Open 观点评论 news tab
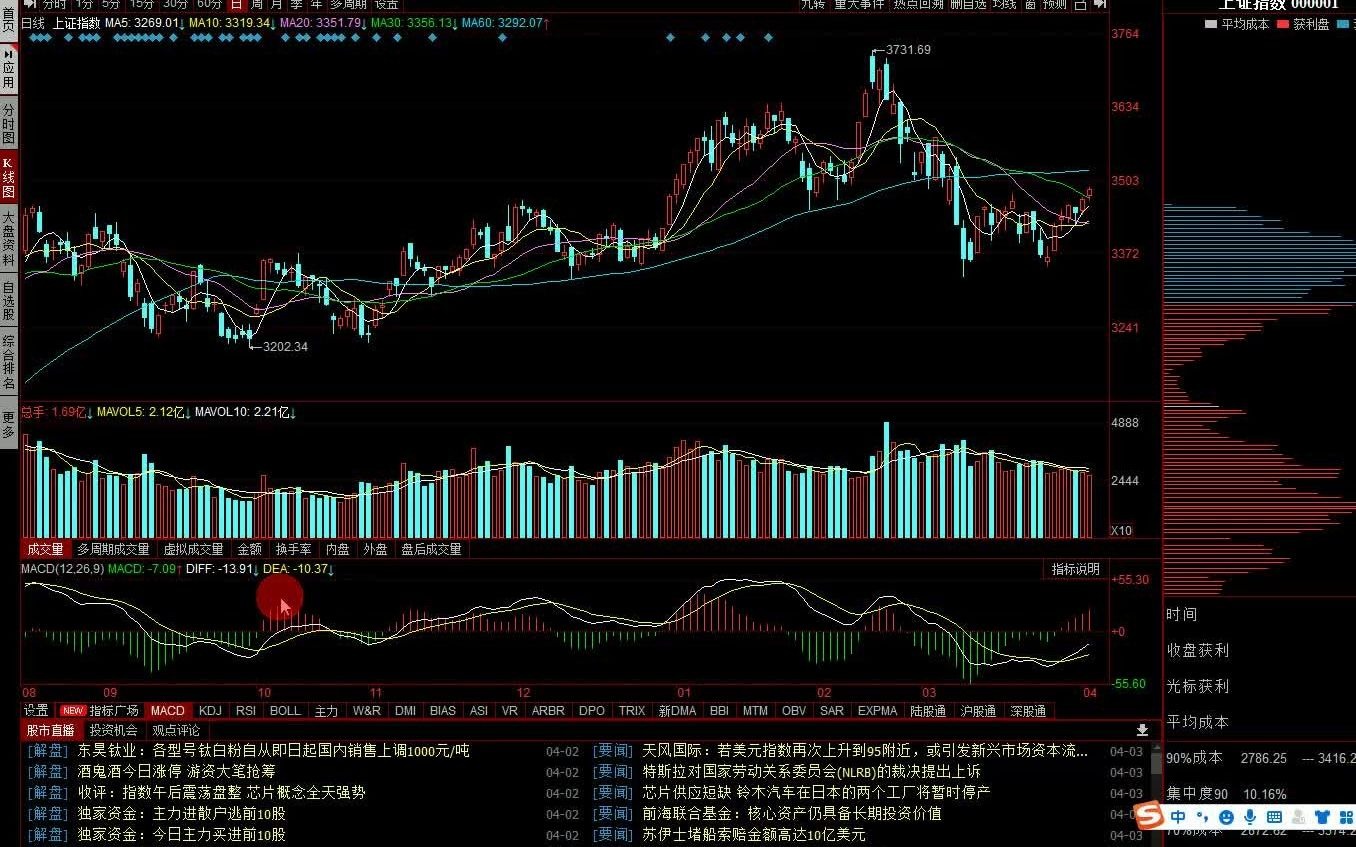The width and height of the screenshot is (1356, 847). point(176,730)
